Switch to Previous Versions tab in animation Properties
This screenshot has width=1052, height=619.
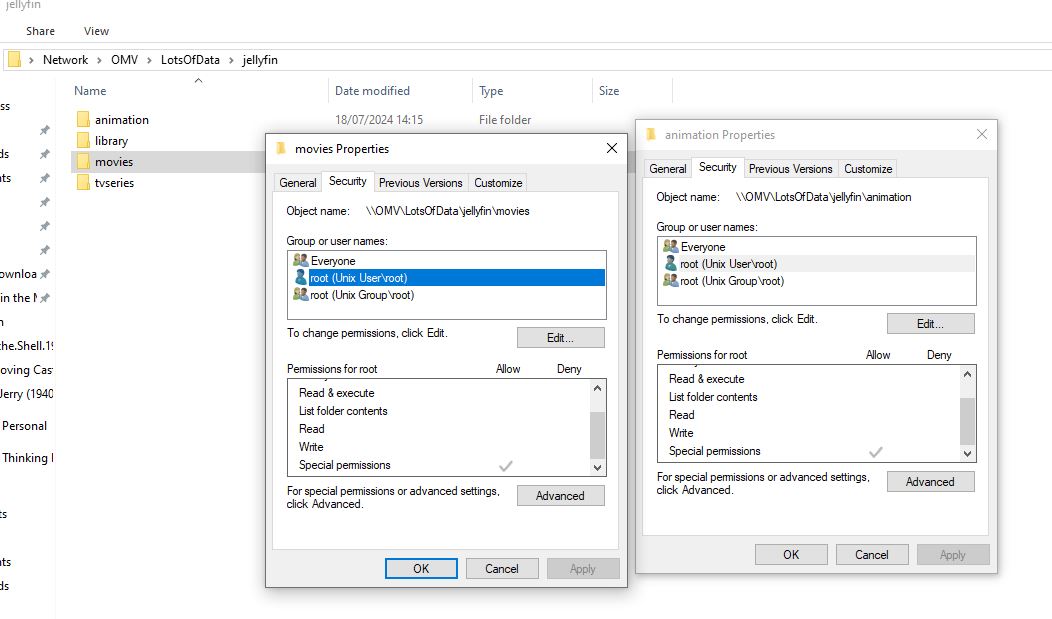tap(790, 169)
